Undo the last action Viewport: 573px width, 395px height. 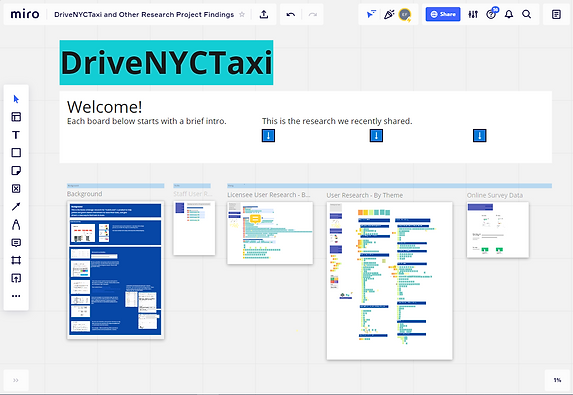pyautogui.click(x=291, y=15)
